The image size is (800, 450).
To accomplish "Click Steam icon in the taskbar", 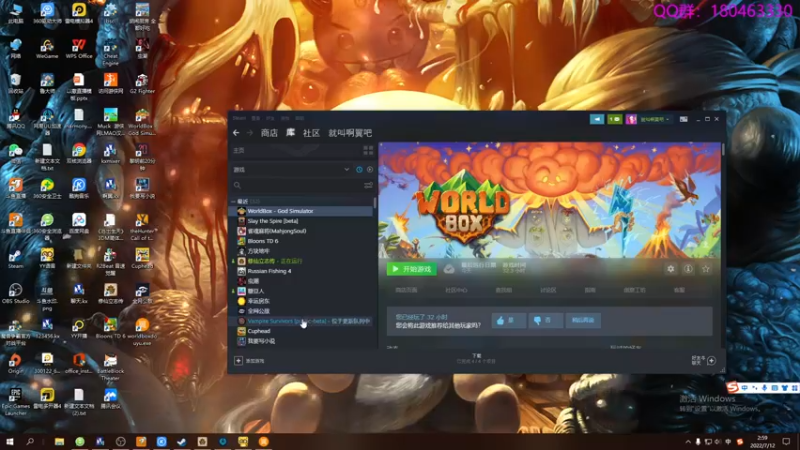I will point(182,441).
